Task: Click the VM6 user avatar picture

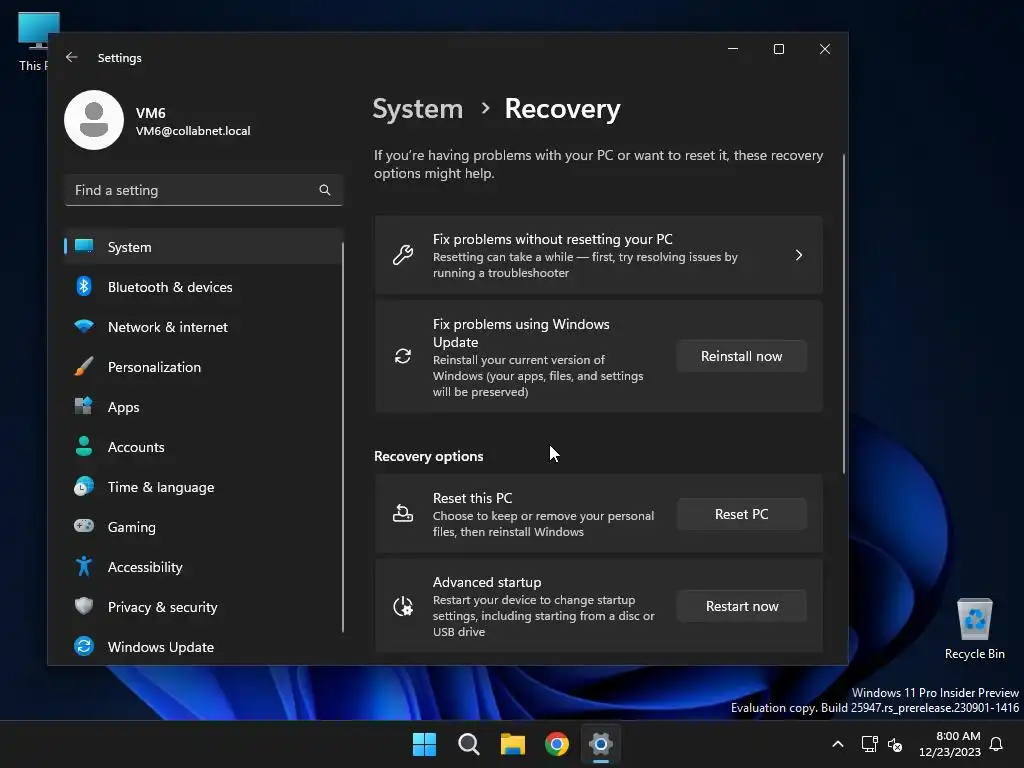Action: pos(94,120)
